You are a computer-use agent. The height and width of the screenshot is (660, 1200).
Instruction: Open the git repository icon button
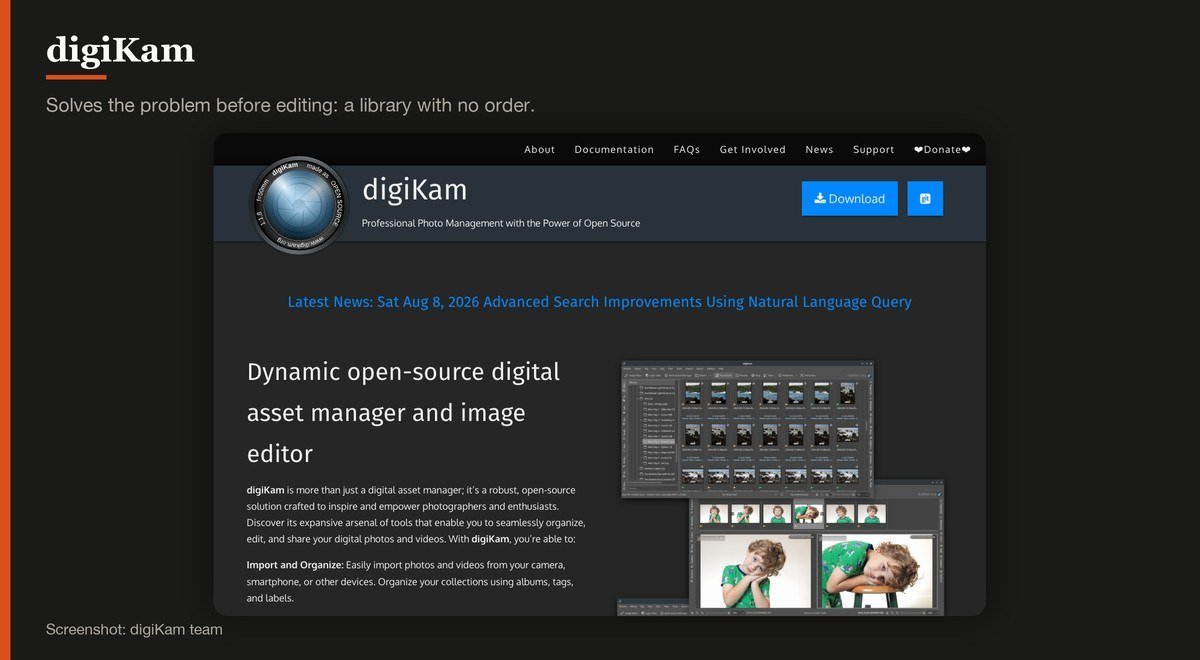[925, 198]
